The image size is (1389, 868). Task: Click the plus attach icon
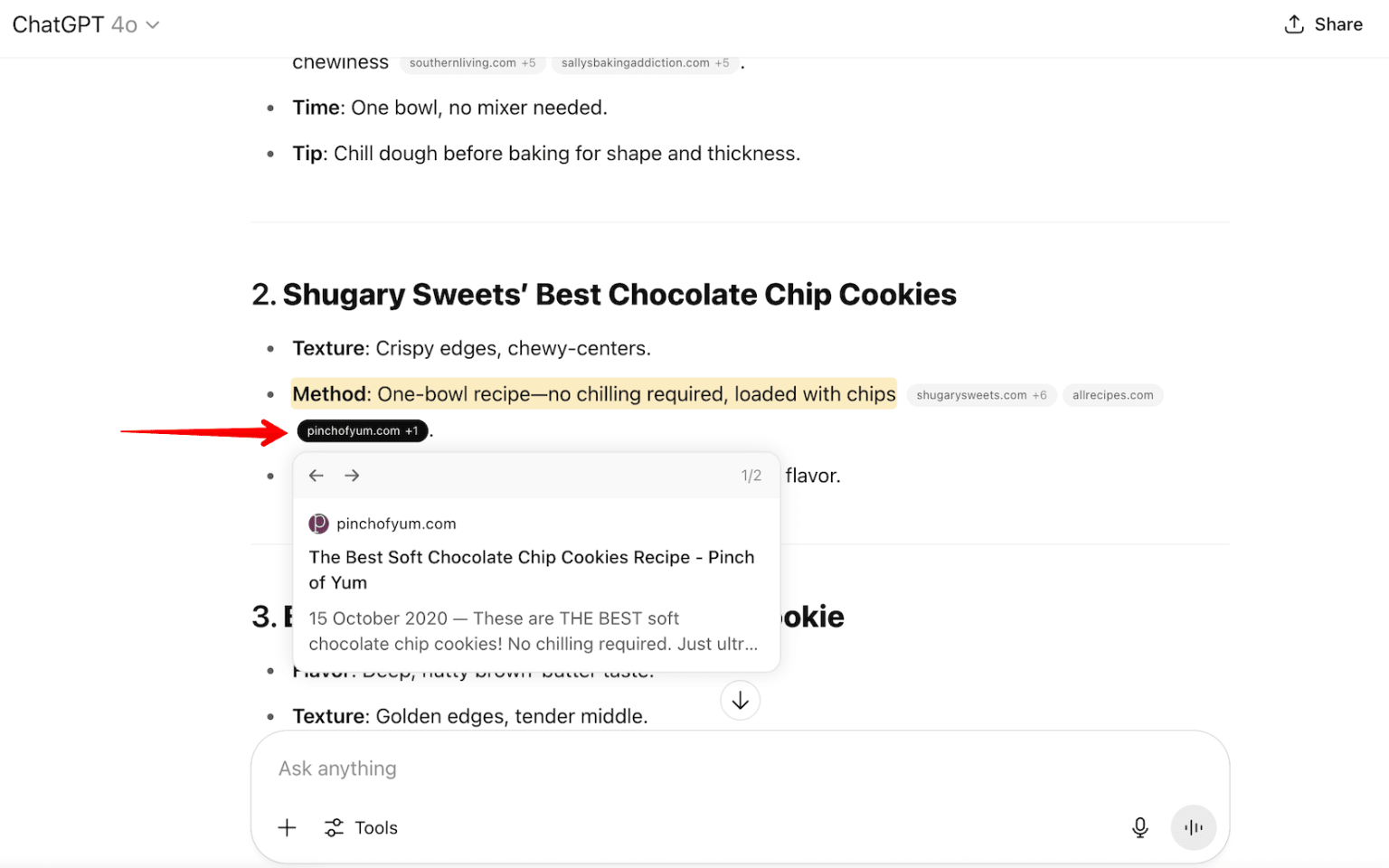point(287,827)
